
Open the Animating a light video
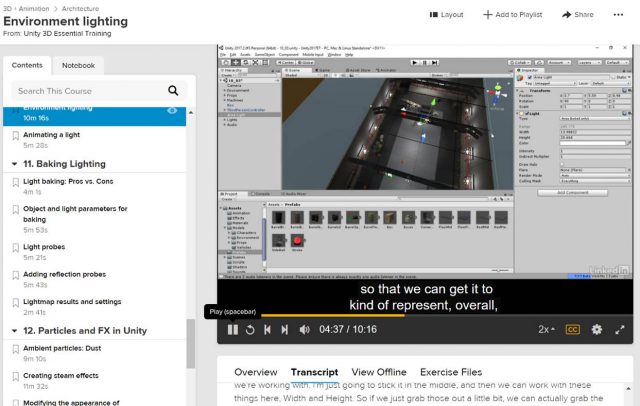51,135
